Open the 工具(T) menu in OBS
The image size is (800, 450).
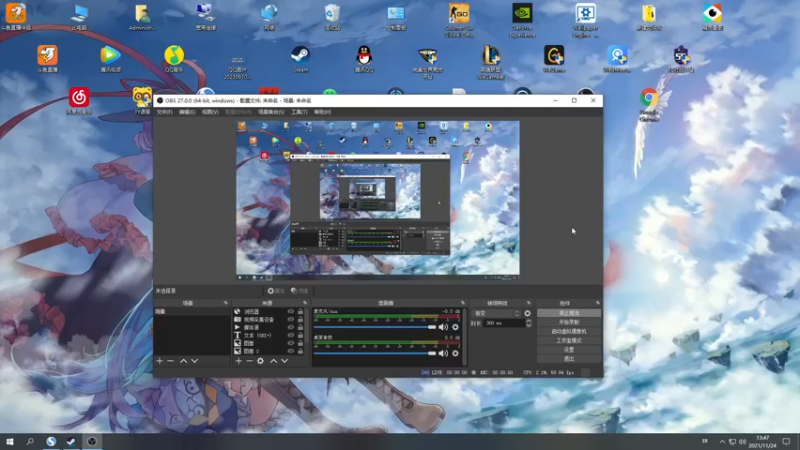click(x=299, y=112)
